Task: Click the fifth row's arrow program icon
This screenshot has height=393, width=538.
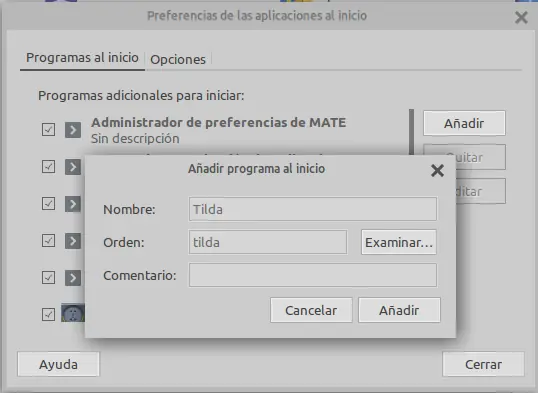Action: pyautogui.click(x=73, y=278)
